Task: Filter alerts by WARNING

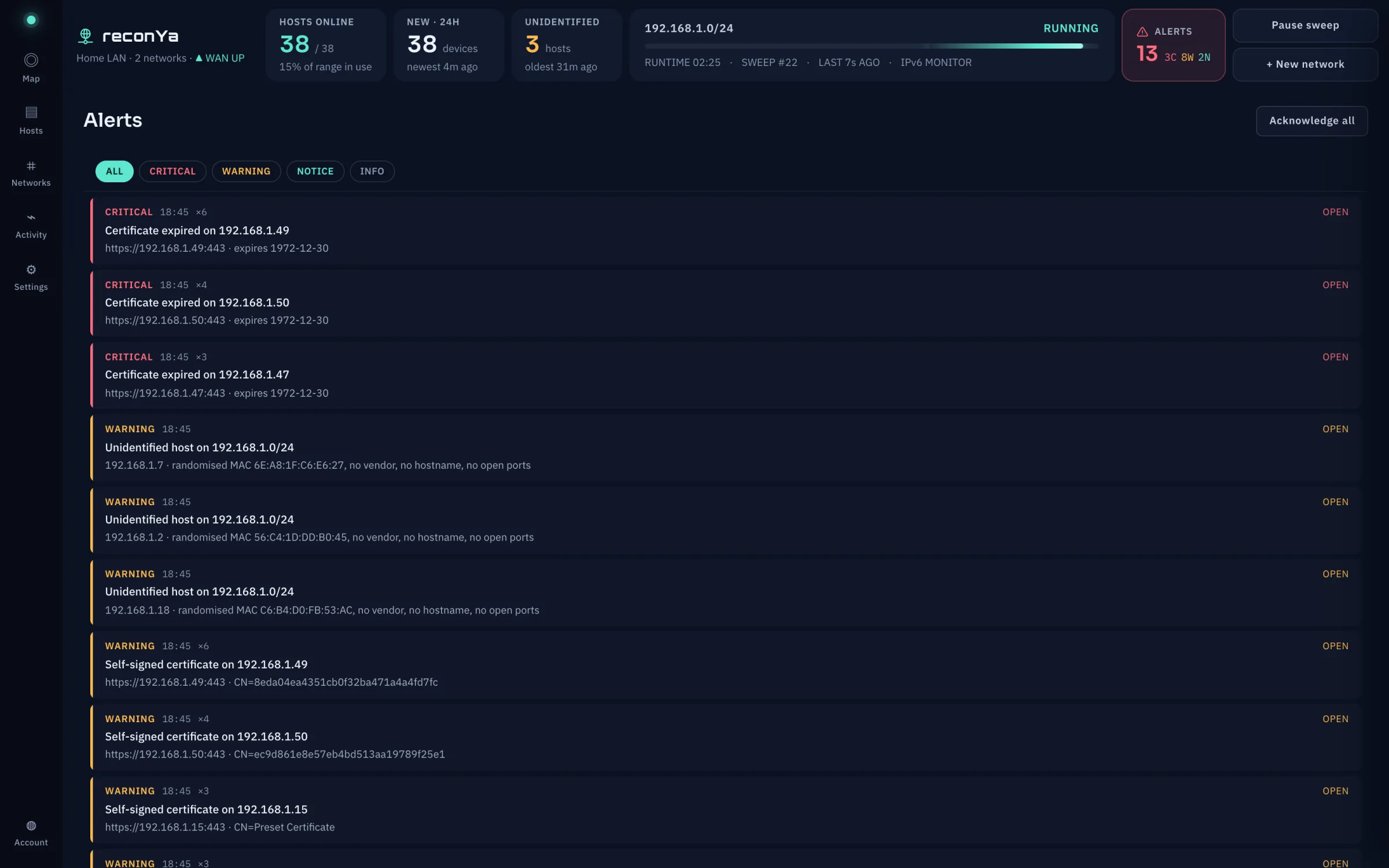Action: (x=246, y=171)
